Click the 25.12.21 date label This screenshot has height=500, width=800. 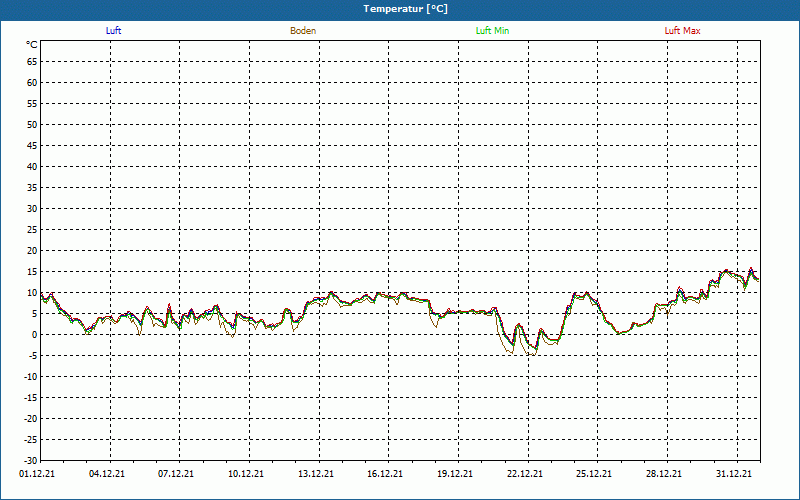pyautogui.click(x=594, y=473)
